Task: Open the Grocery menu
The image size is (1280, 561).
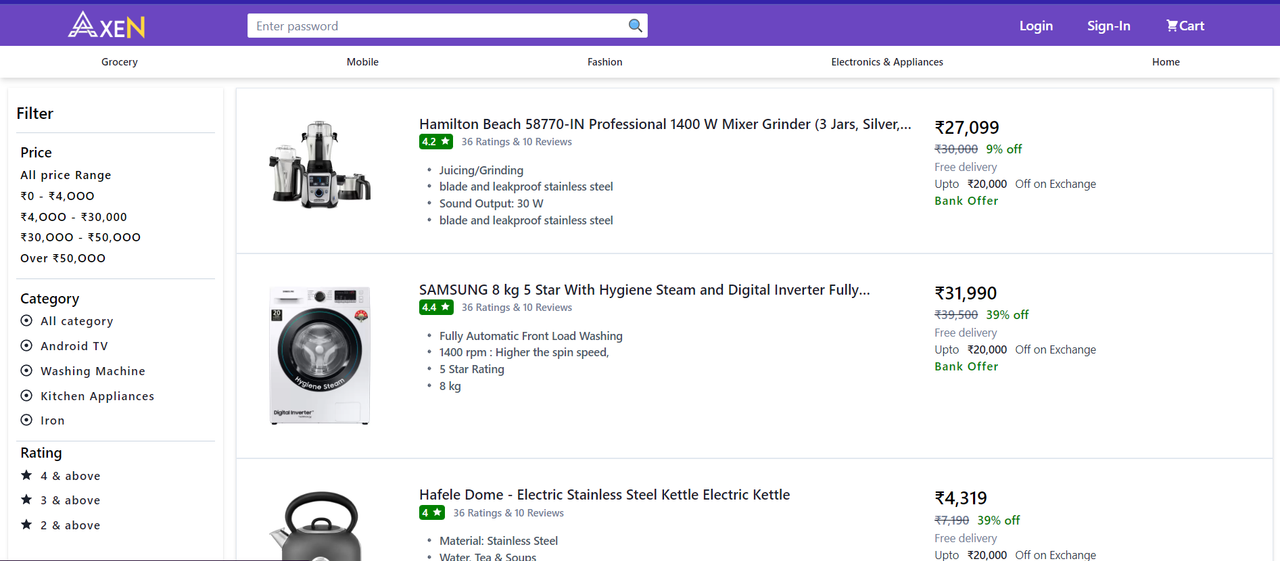Action: 119,62
